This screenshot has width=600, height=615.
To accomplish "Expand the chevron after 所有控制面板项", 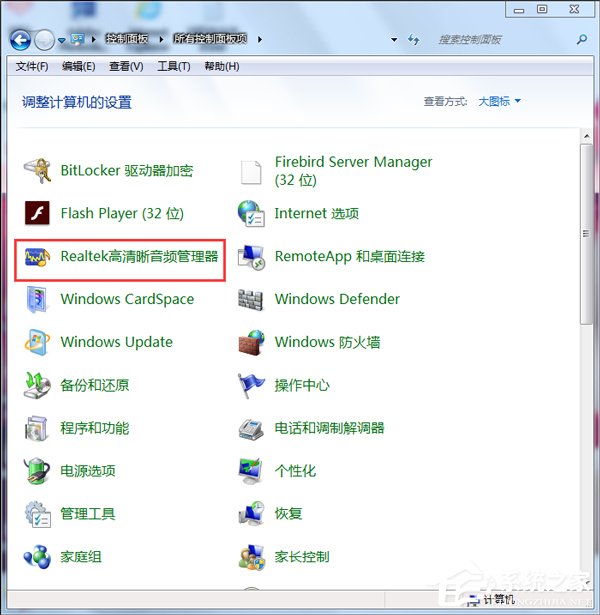I will point(260,39).
